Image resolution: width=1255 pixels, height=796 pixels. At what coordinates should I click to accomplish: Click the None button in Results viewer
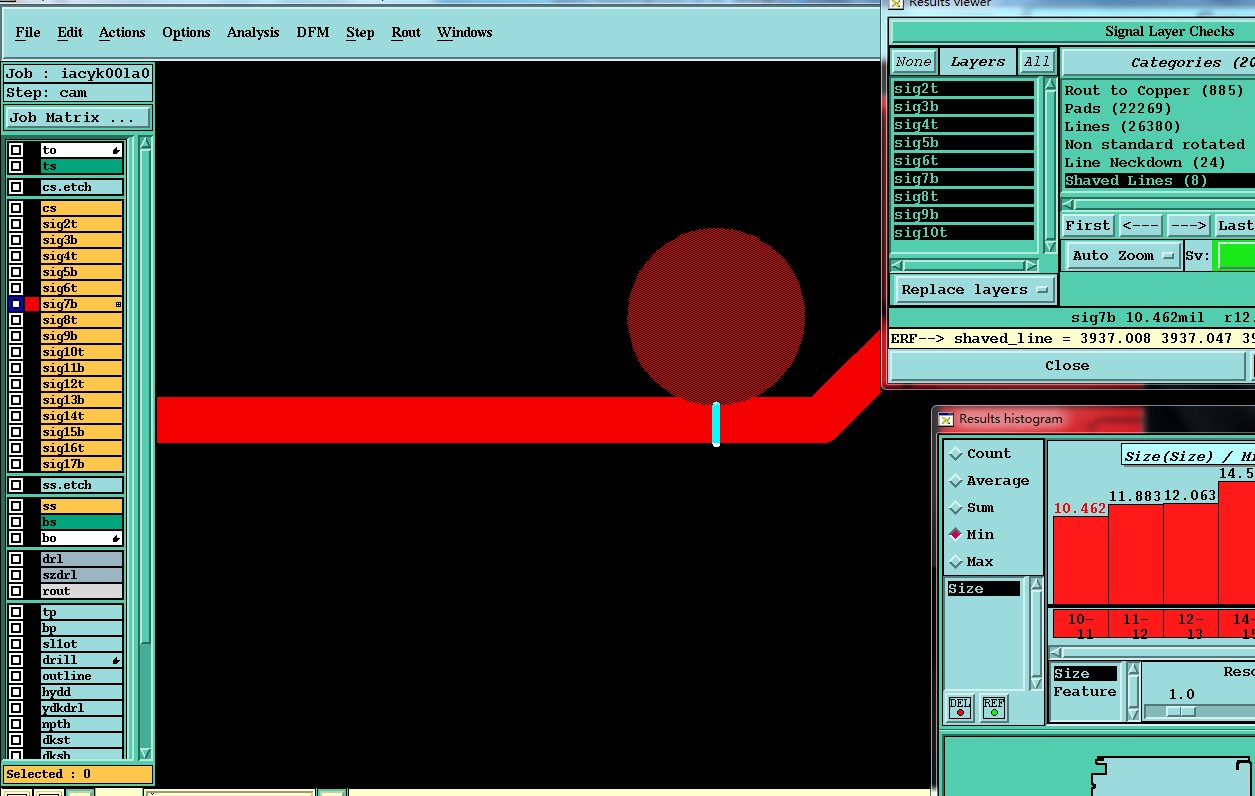click(913, 61)
